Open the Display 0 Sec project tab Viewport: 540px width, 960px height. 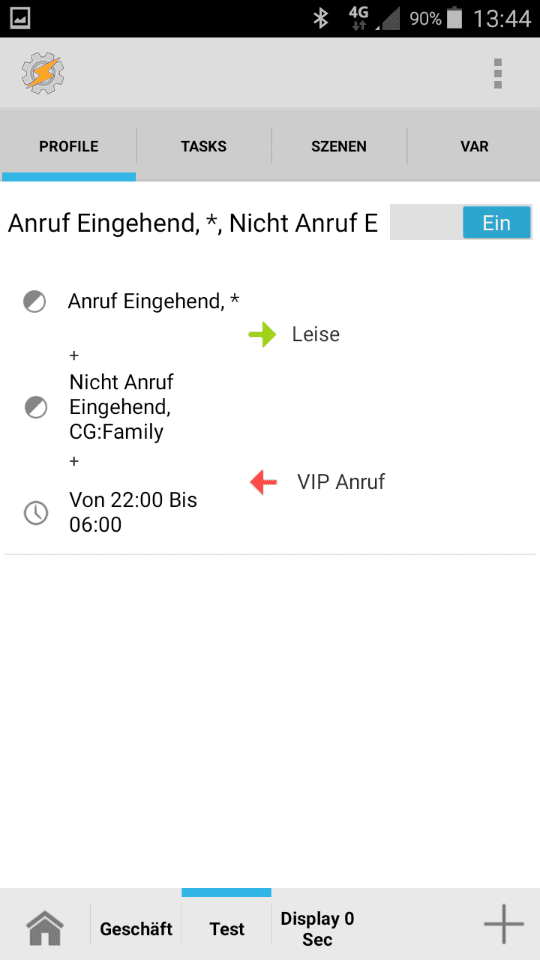tap(317, 929)
